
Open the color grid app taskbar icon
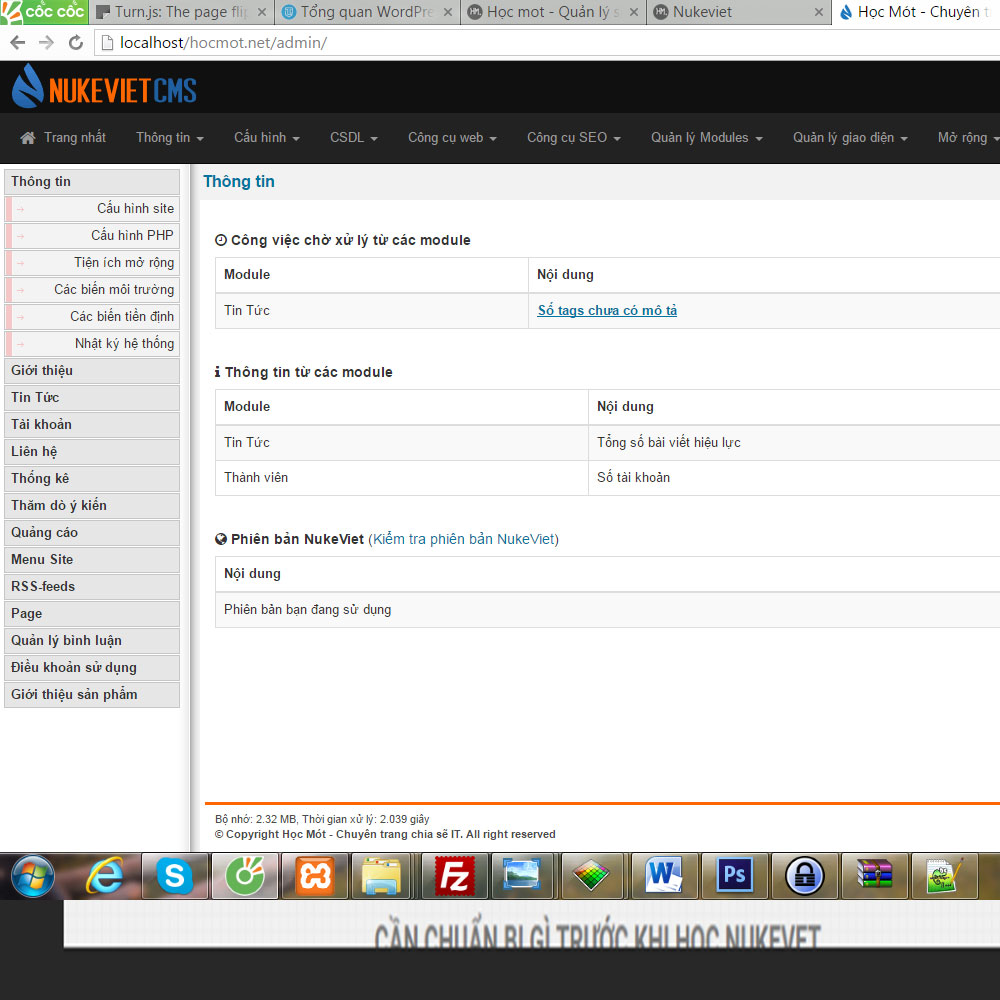(591, 876)
